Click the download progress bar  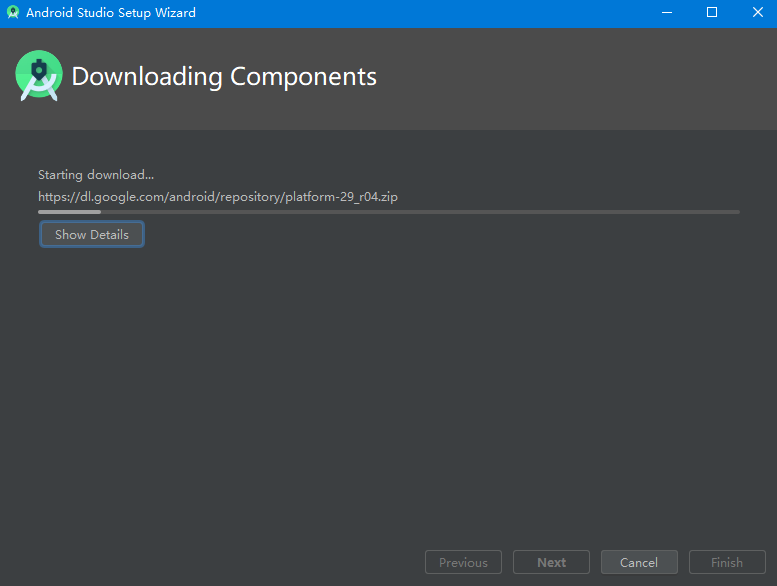click(389, 212)
